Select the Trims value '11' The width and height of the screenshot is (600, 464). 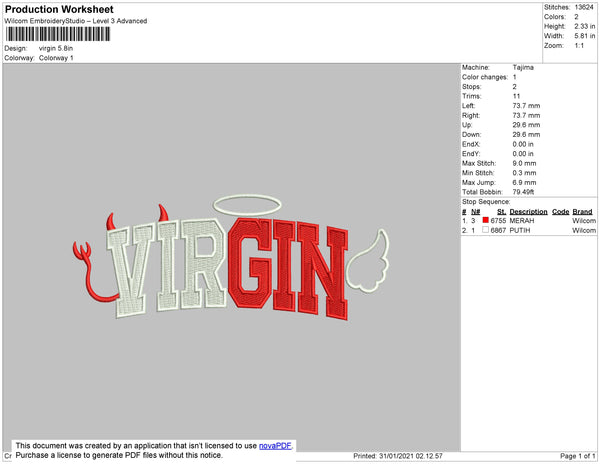(516, 96)
